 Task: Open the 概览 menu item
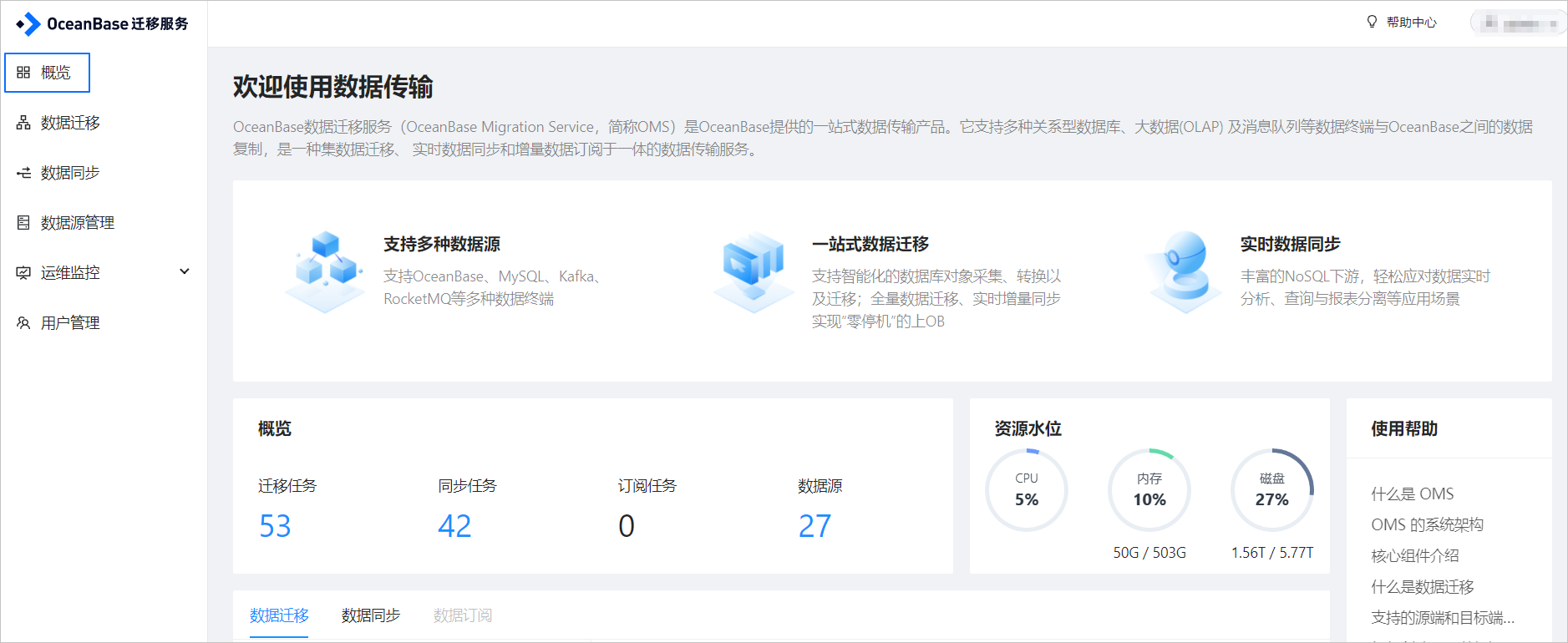click(48, 73)
